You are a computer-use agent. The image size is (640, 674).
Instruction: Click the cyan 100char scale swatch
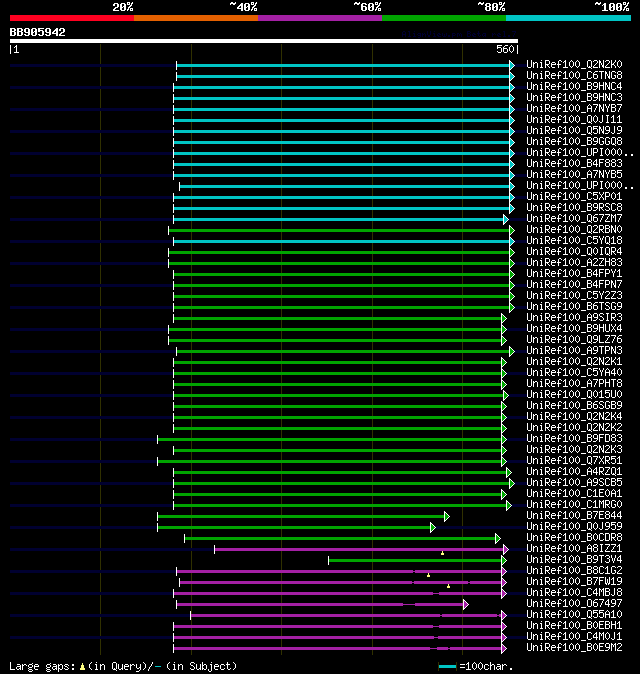tap(447, 667)
